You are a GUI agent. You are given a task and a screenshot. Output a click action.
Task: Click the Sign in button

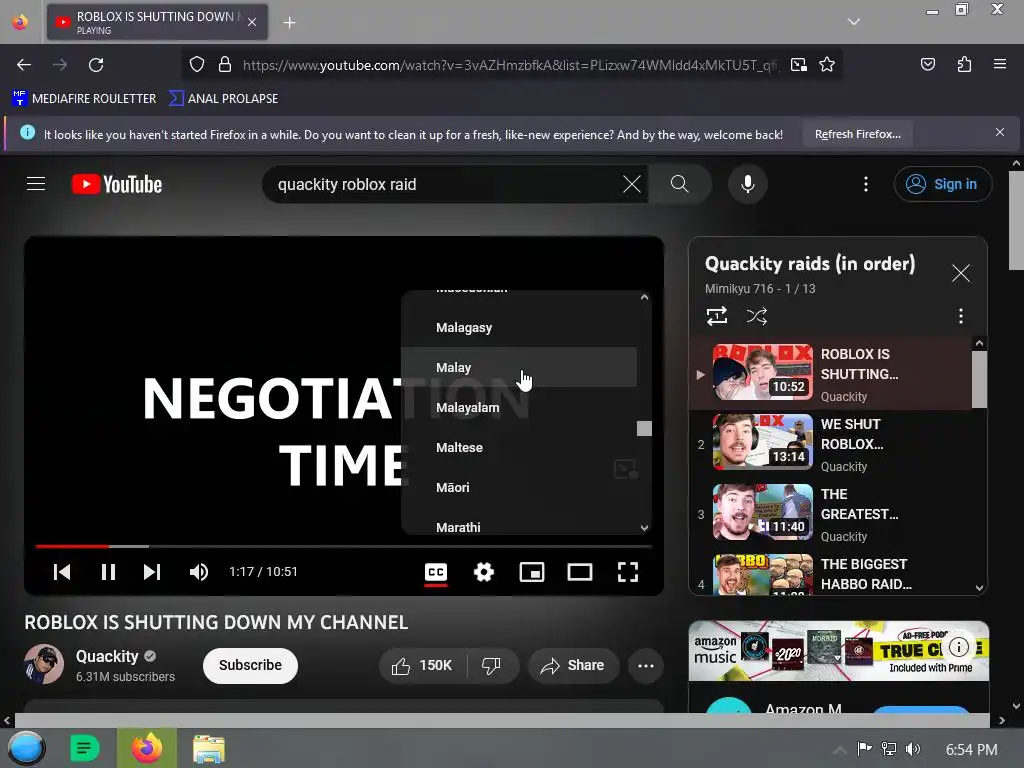[x=942, y=184]
